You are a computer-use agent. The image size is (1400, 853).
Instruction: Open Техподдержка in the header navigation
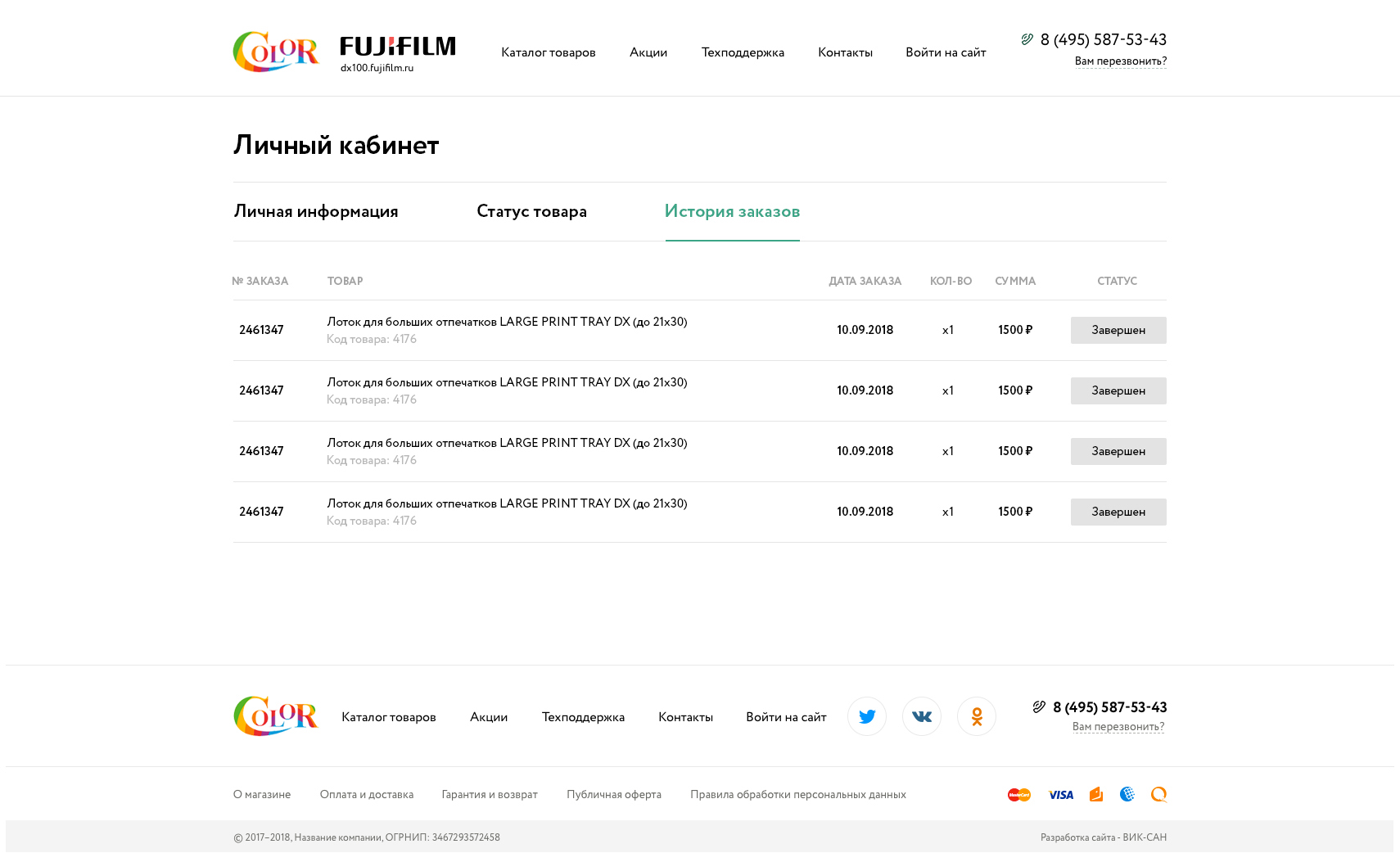[x=743, y=52]
